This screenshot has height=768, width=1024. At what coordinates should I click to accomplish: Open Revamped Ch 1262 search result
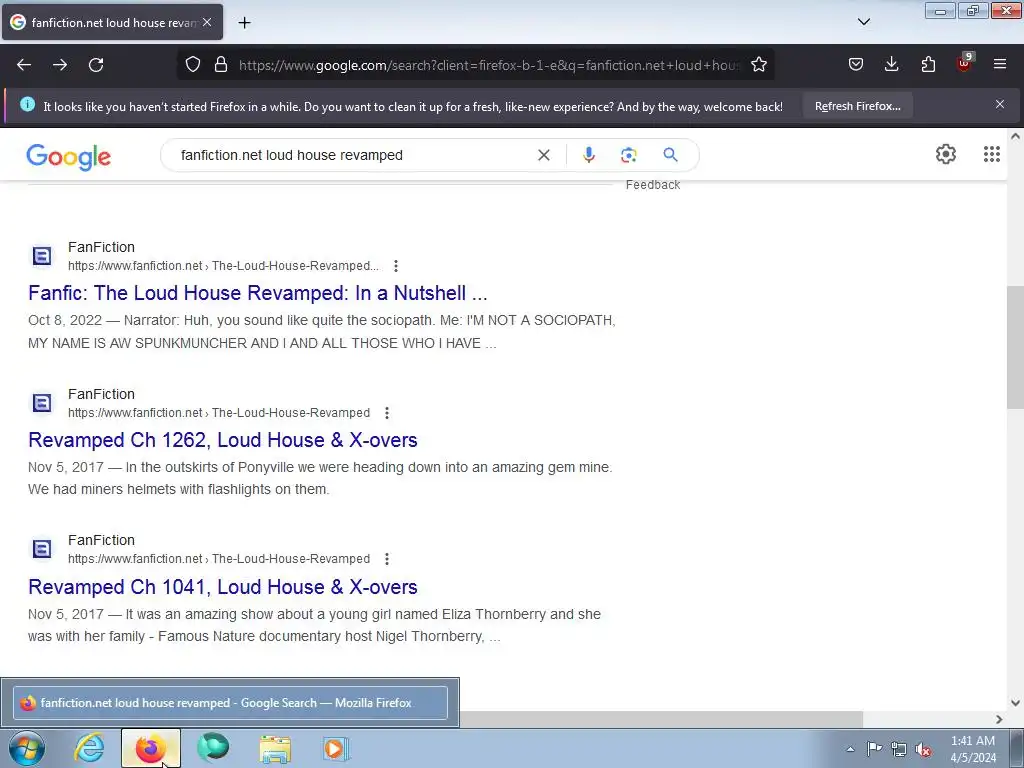click(223, 440)
